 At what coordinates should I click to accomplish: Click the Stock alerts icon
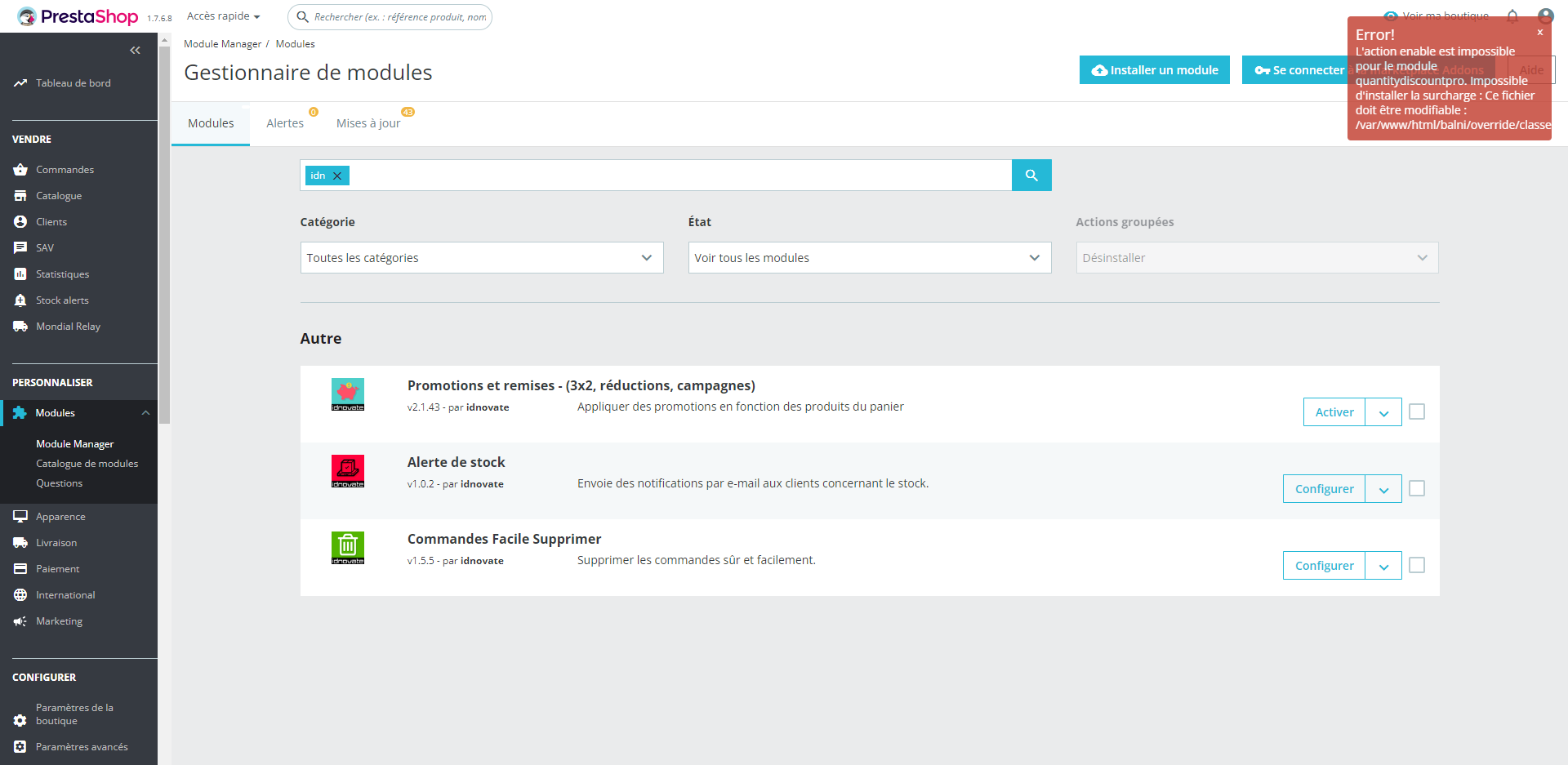pyautogui.click(x=20, y=300)
